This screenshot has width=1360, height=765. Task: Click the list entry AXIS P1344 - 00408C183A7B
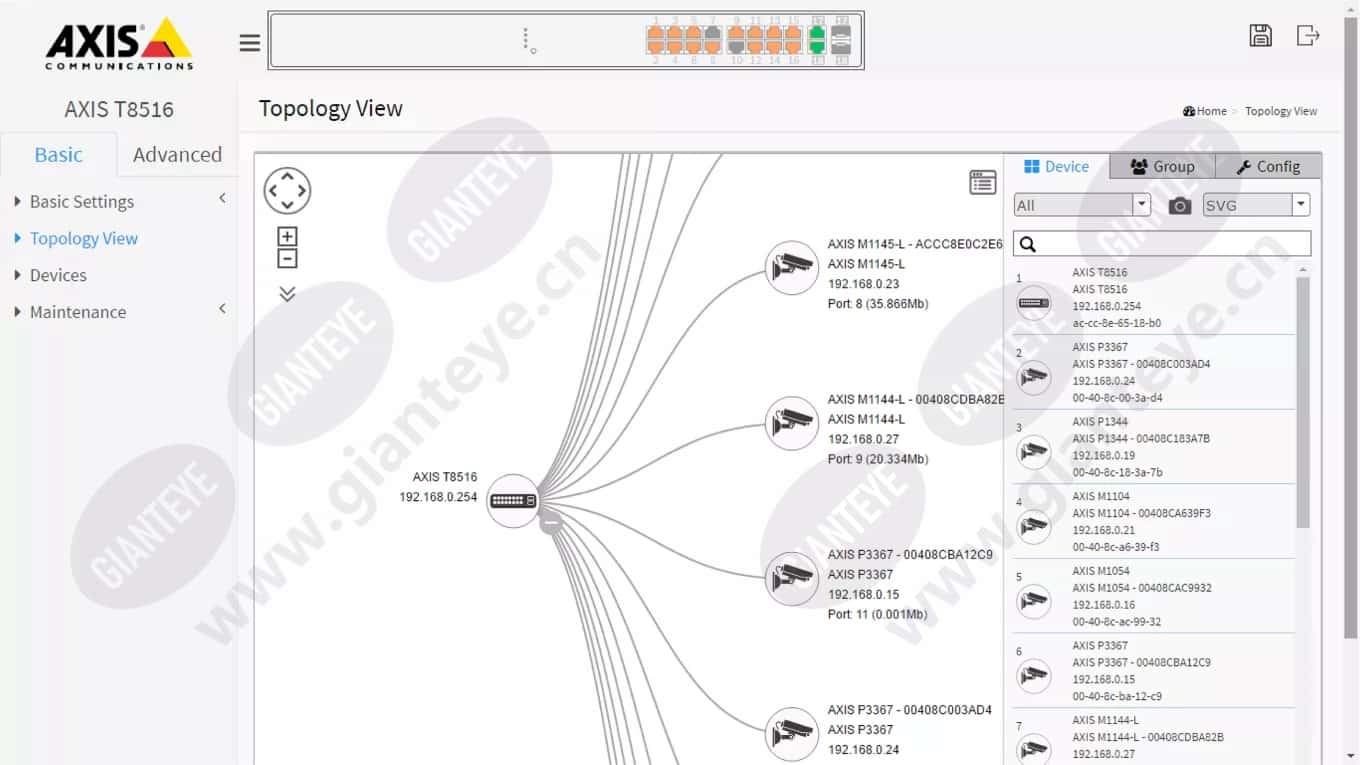1141,439
